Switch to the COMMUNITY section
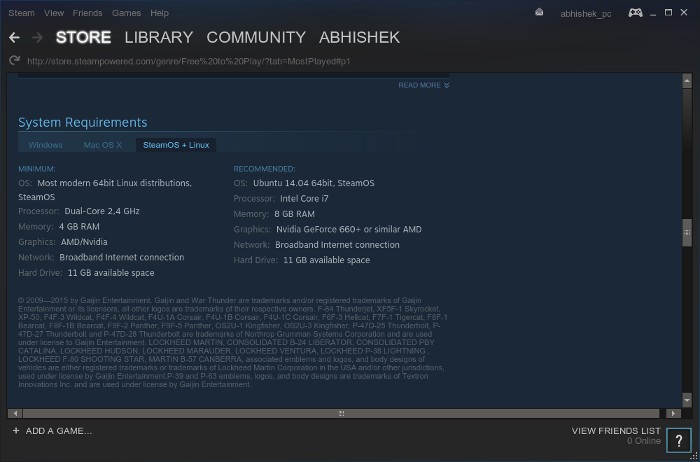 click(256, 37)
